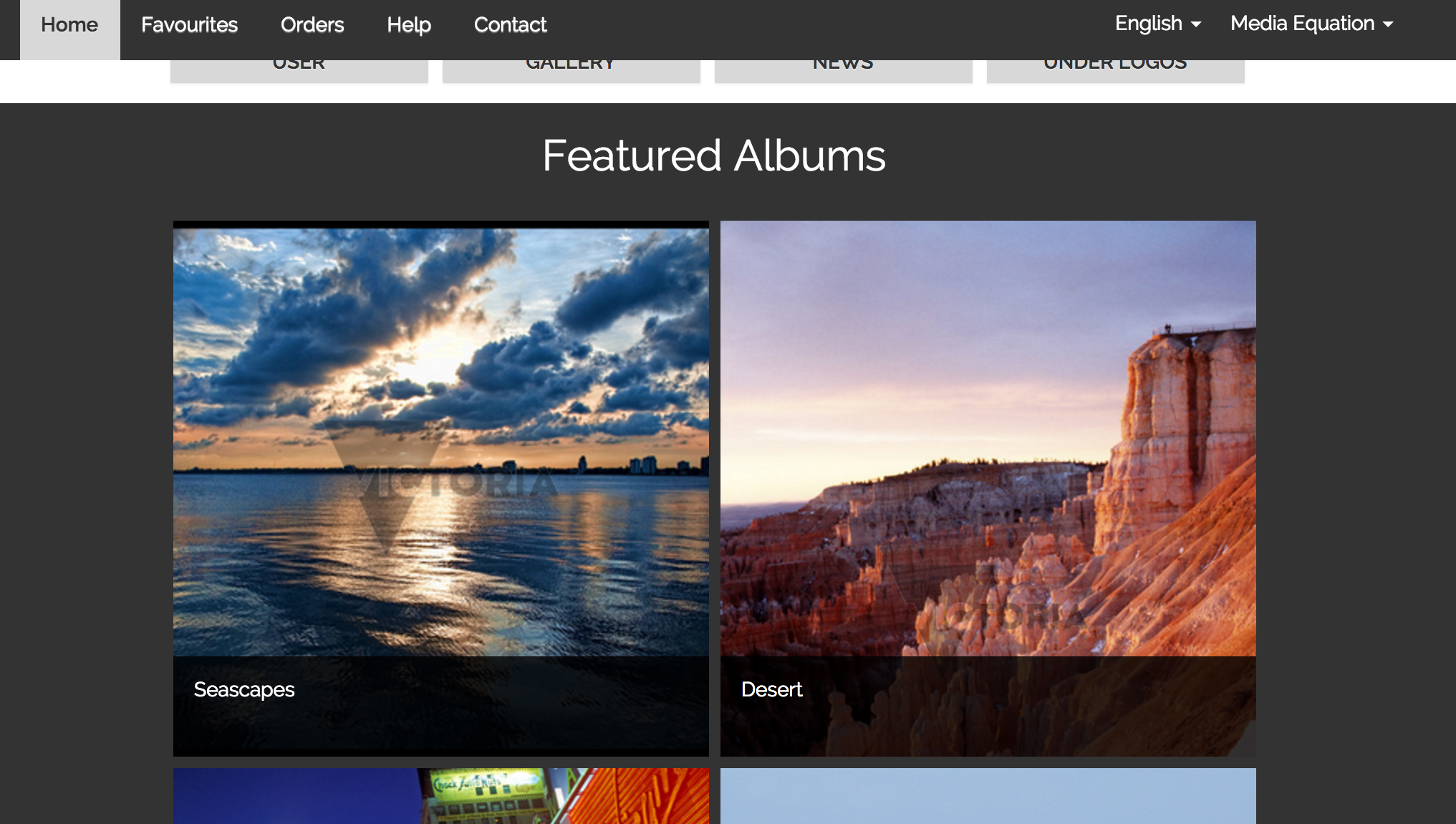Go to the Home nav tab
Image resolution: width=1456 pixels, height=824 pixels.
tap(69, 25)
